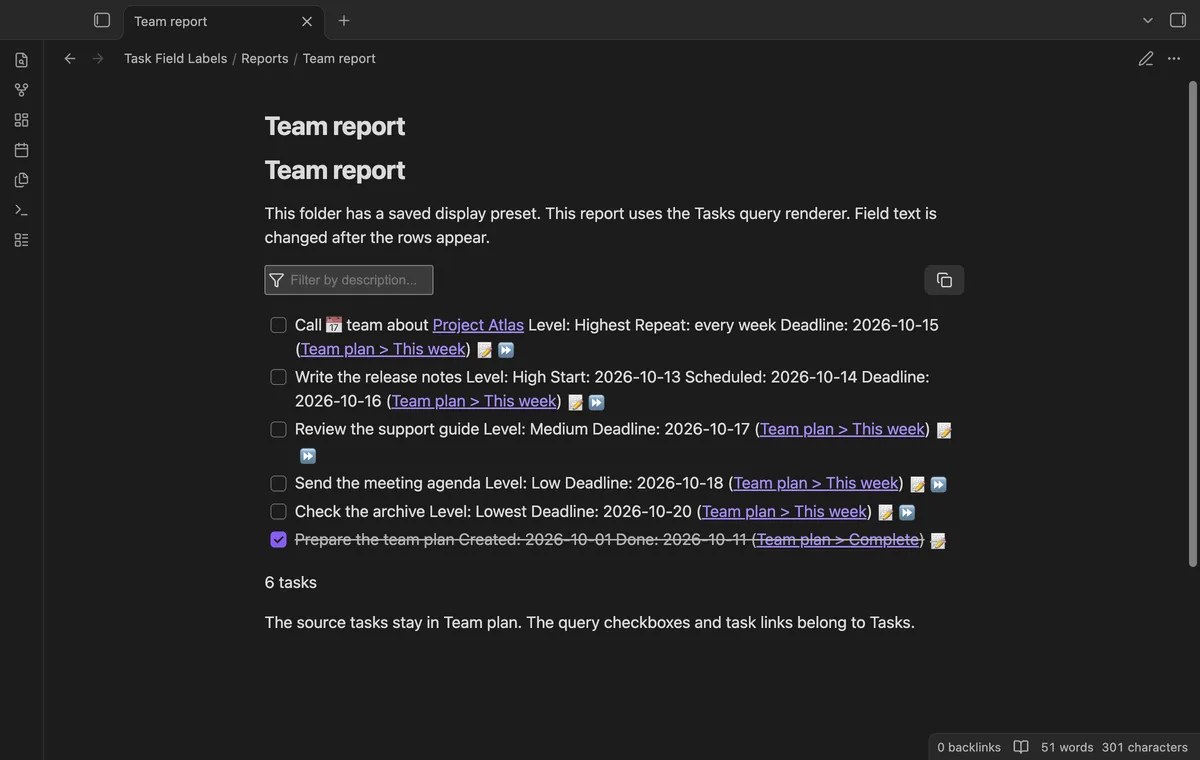Viewport: 1200px width, 760px height.
Task: Follow Team plan link in the Call team row
Action: pyautogui.click(x=384, y=349)
